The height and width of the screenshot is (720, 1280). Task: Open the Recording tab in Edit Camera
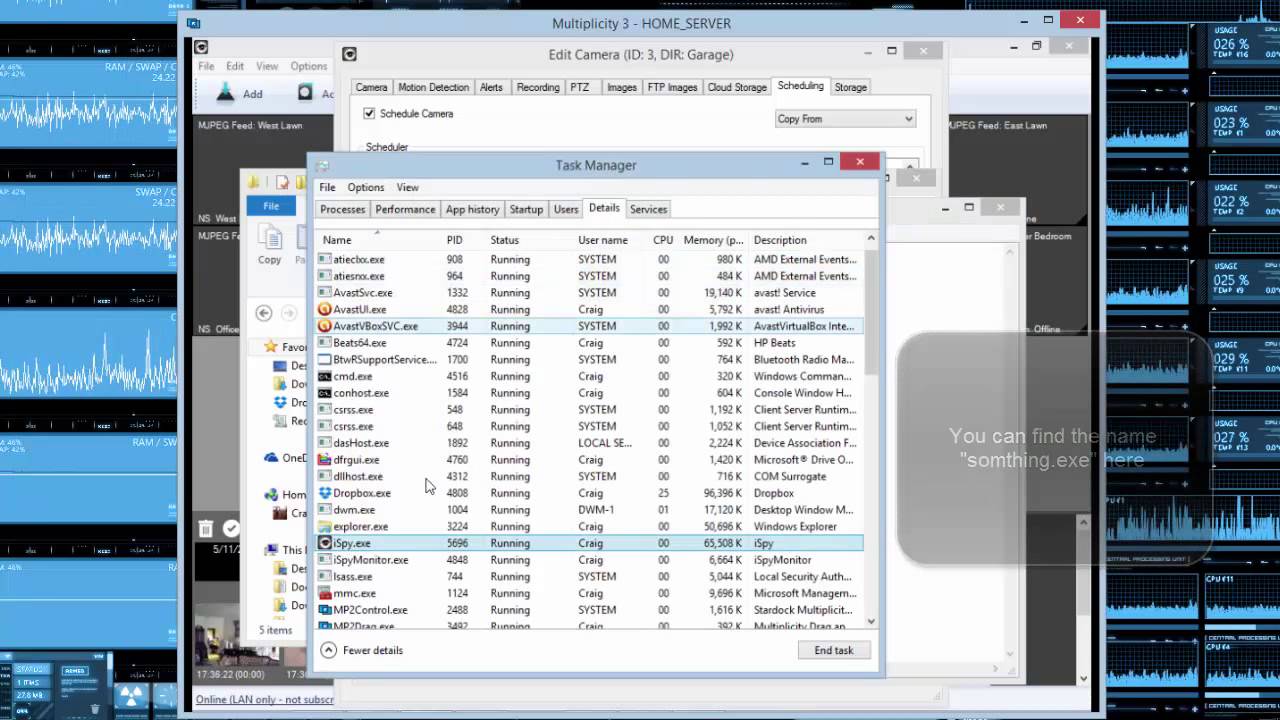tap(538, 87)
